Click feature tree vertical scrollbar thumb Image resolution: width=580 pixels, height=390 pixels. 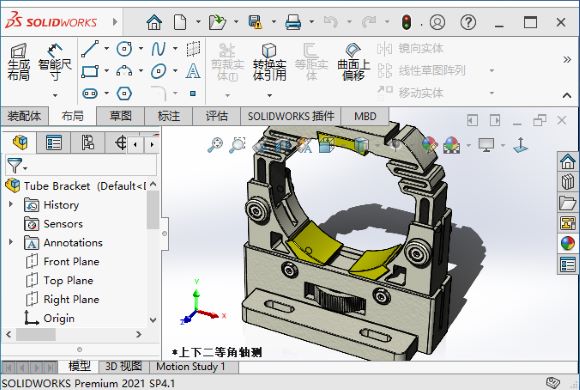153,209
